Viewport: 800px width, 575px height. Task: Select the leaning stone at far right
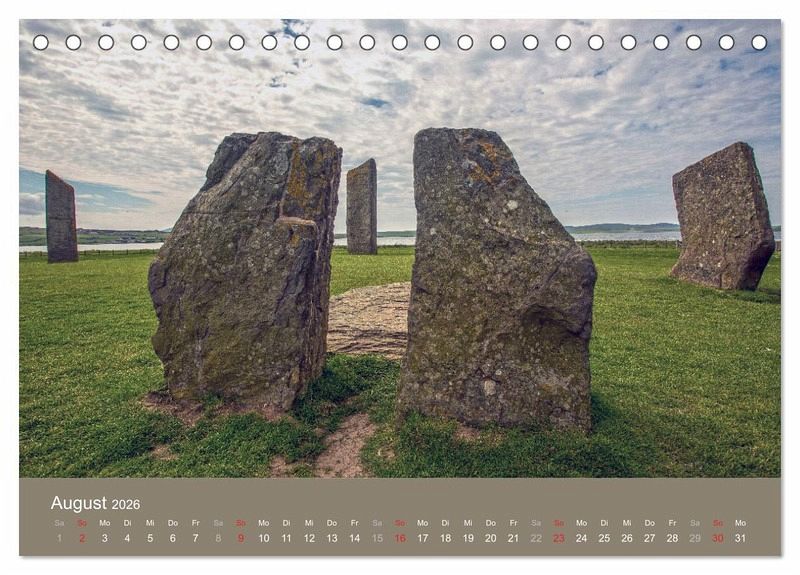coord(722,217)
